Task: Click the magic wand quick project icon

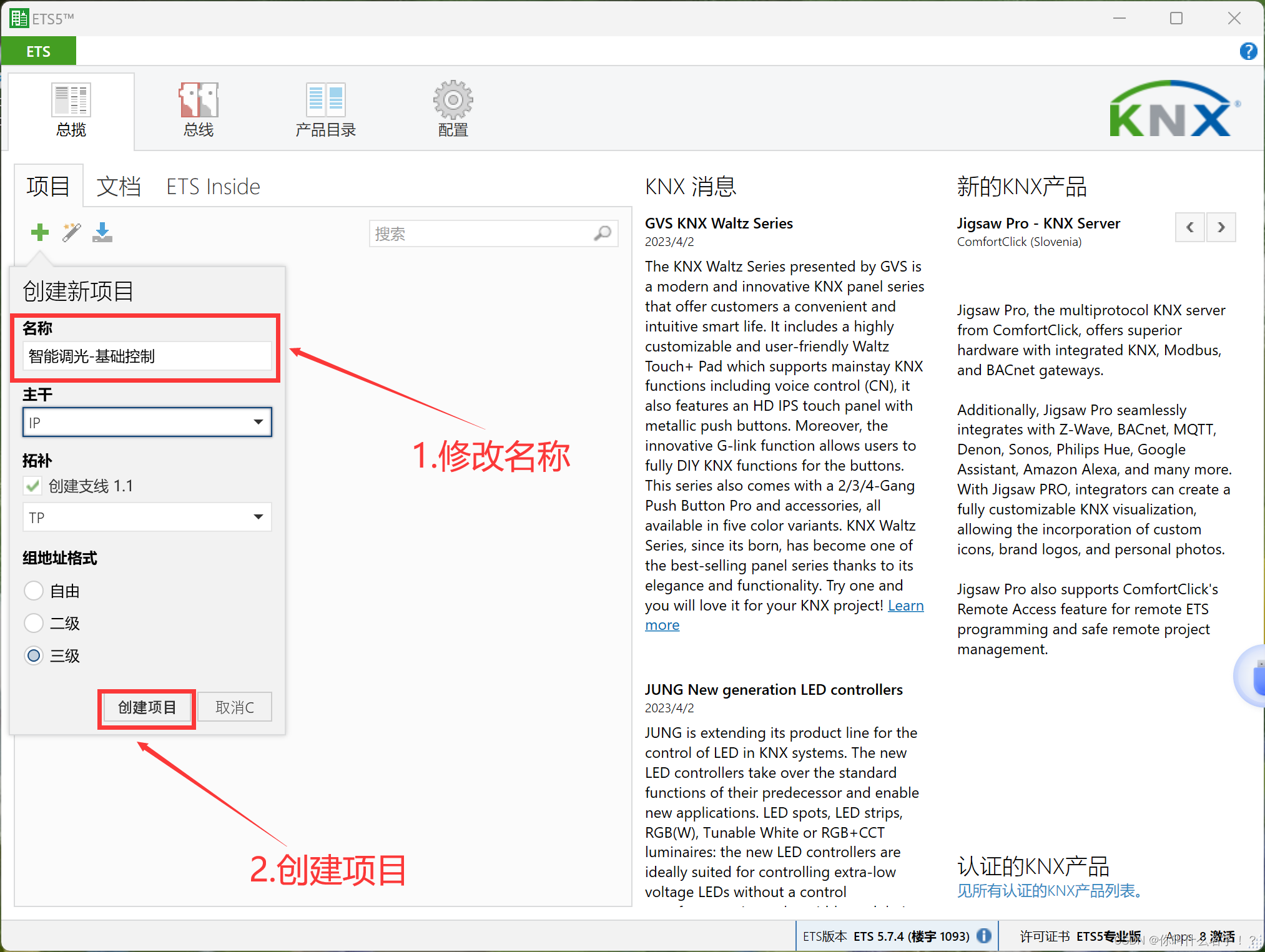Action: tap(71, 232)
